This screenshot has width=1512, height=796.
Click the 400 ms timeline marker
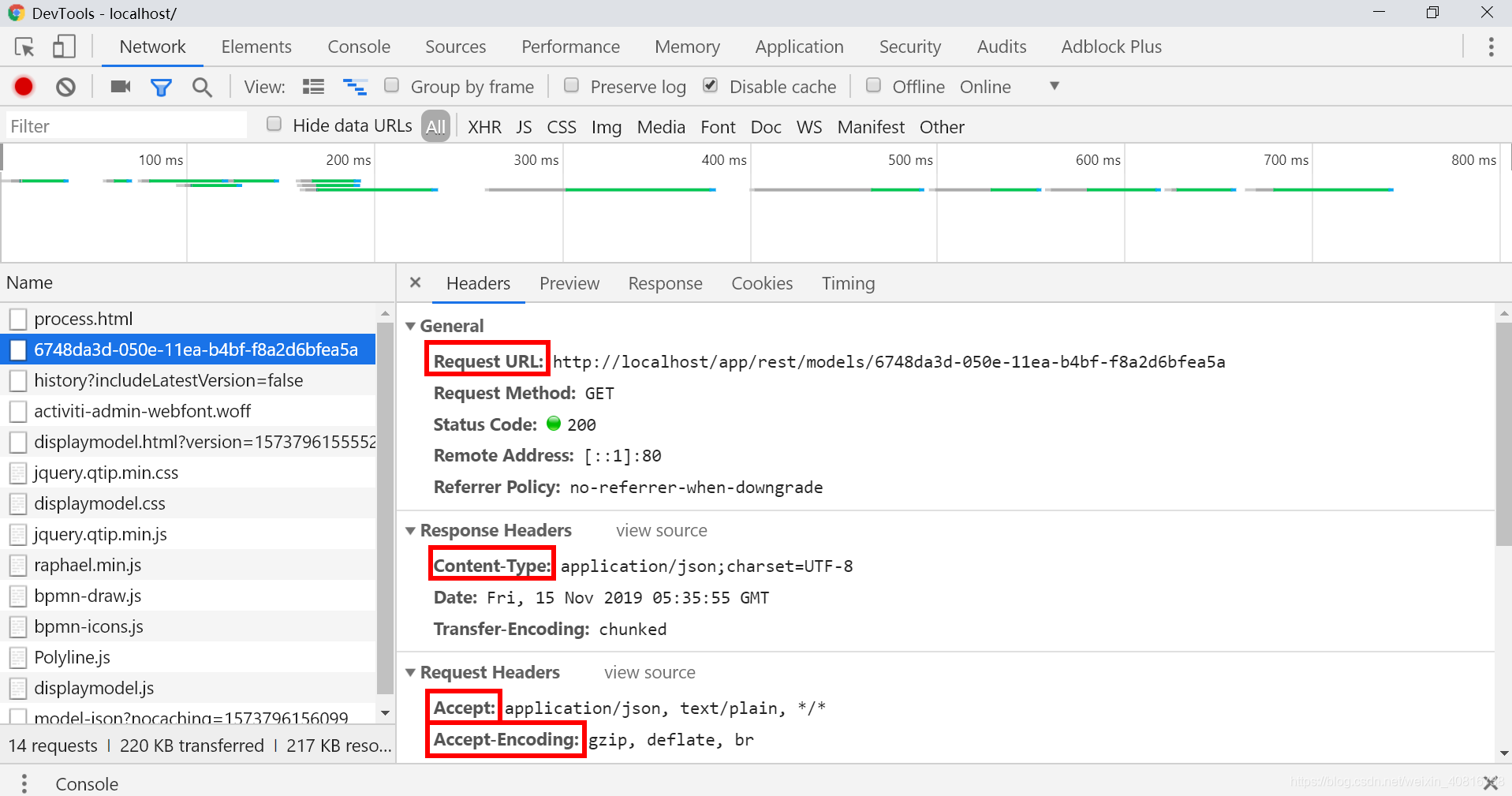pyautogui.click(x=724, y=160)
